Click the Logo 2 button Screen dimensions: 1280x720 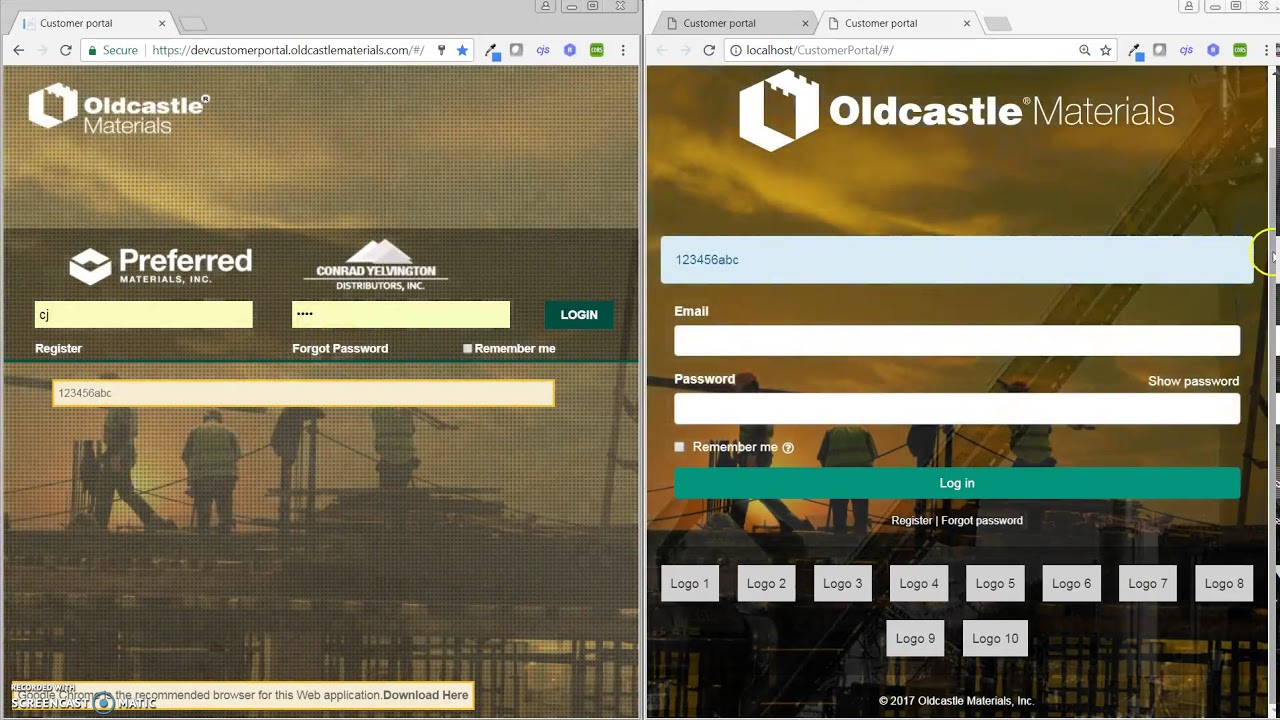tap(766, 584)
